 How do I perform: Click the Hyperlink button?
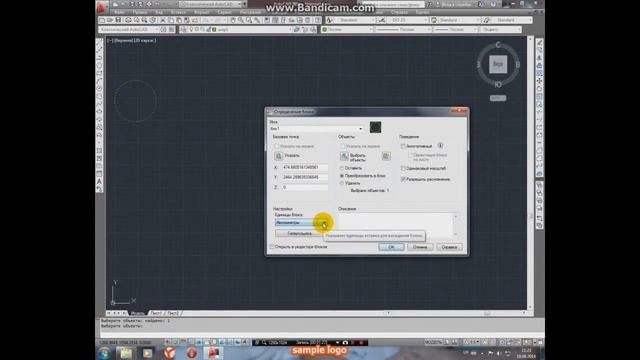point(299,233)
